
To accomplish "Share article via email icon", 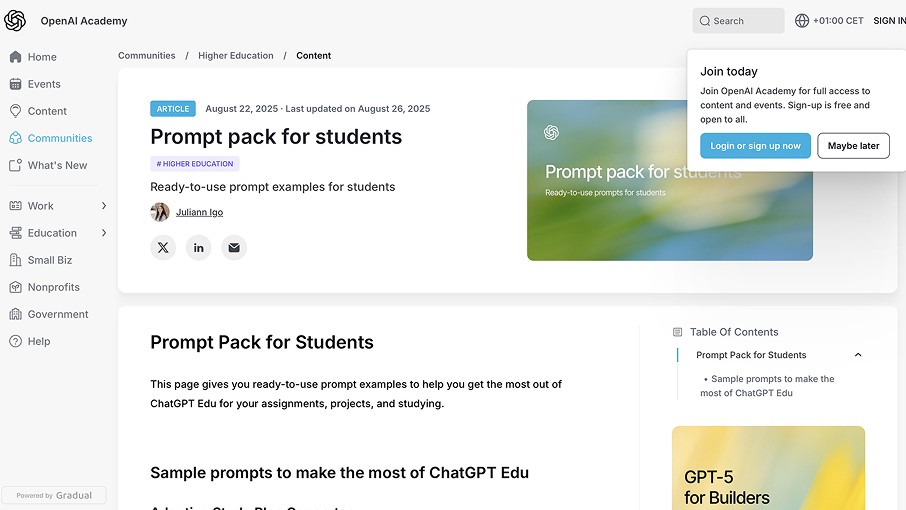I will (x=234, y=247).
